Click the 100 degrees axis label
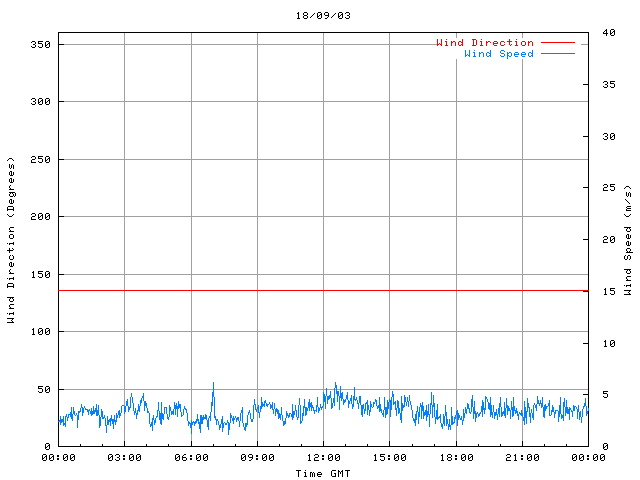The image size is (640, 480). pyautogui.click(x=40, y=332)
